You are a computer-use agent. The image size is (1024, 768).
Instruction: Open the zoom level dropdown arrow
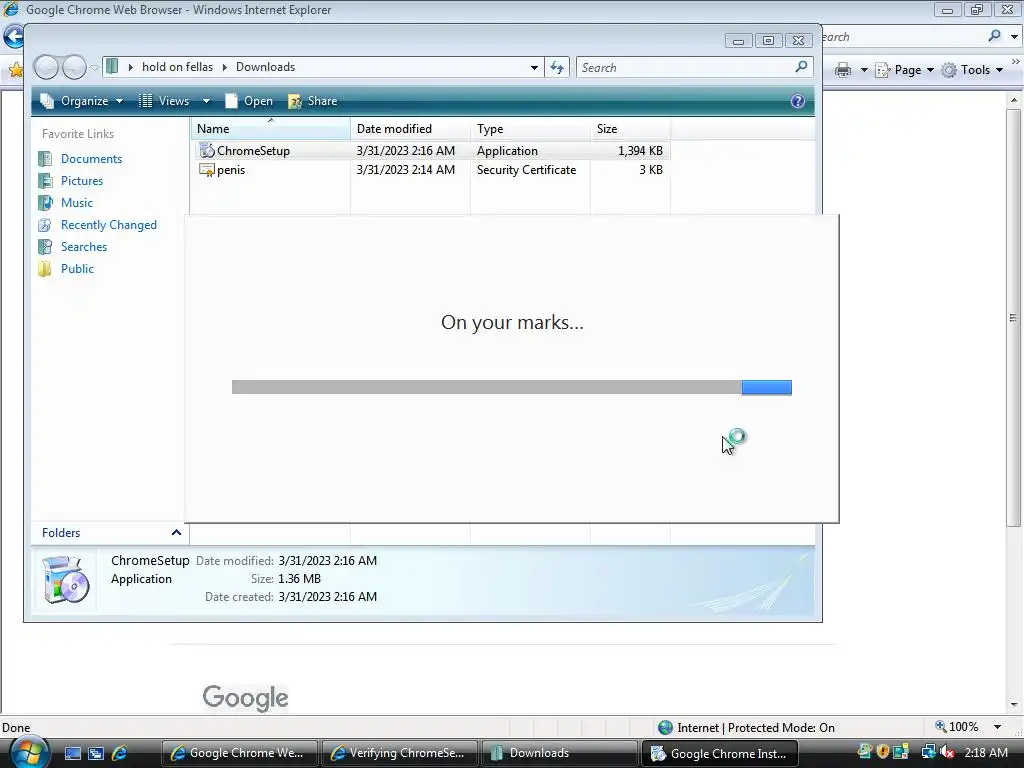coord(997,727)
